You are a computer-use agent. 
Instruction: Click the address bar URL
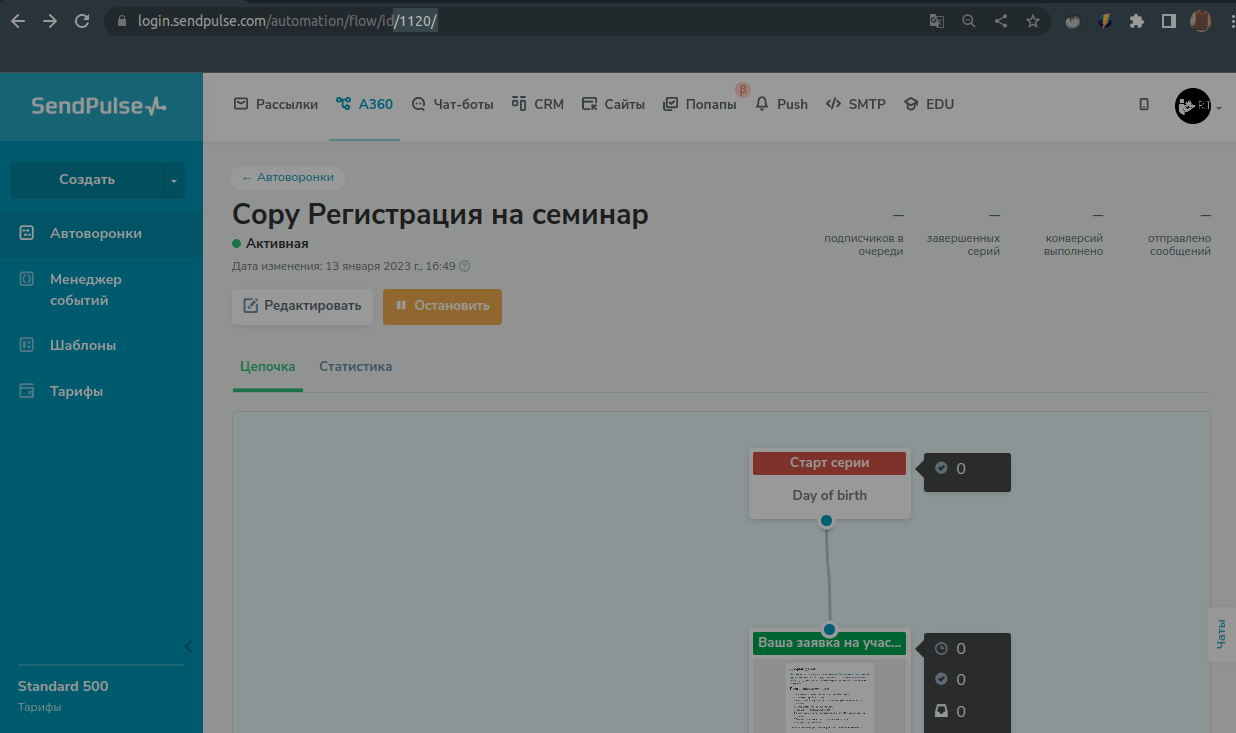(288, 21)
